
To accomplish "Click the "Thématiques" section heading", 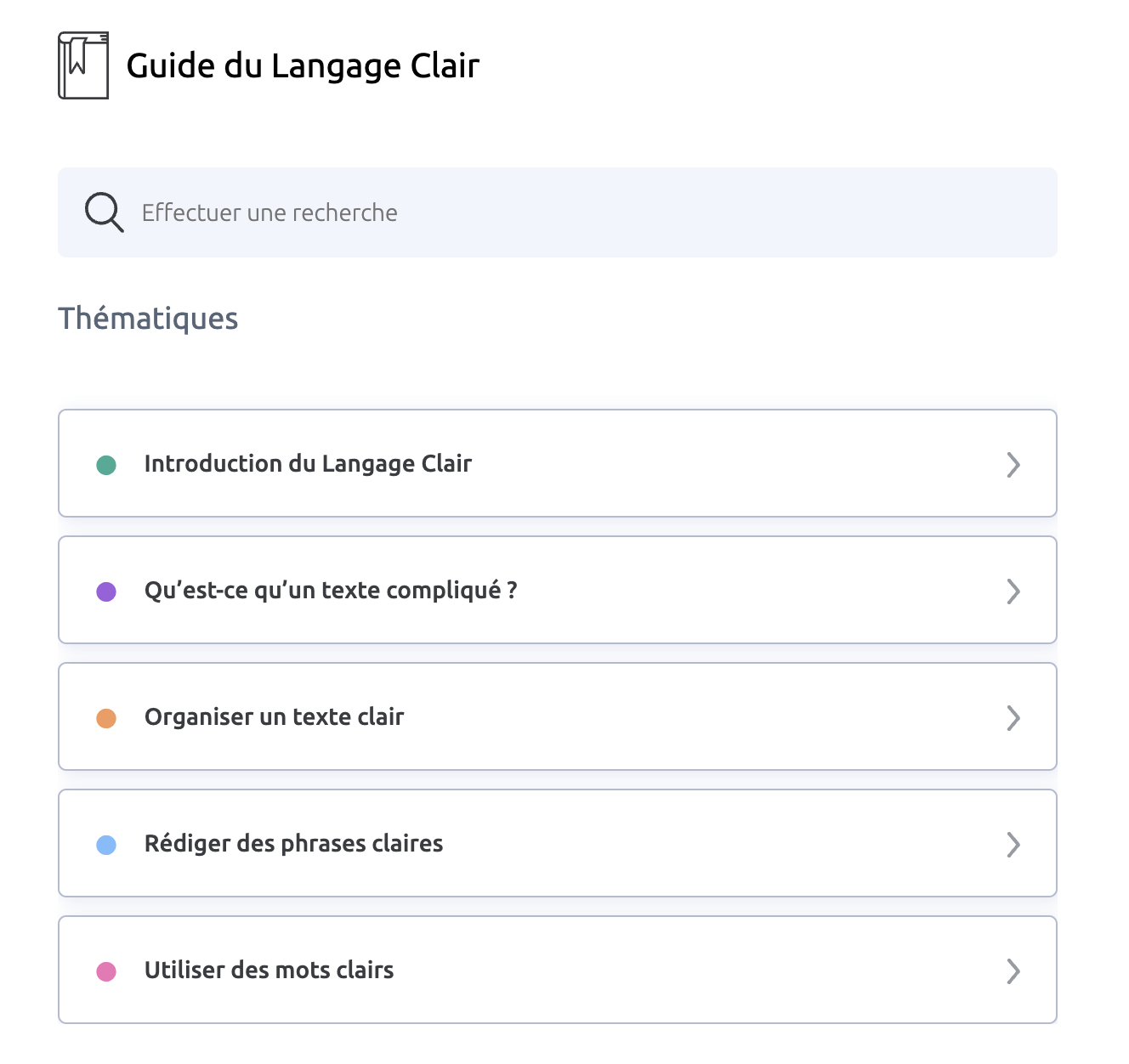I will point(148,319).
